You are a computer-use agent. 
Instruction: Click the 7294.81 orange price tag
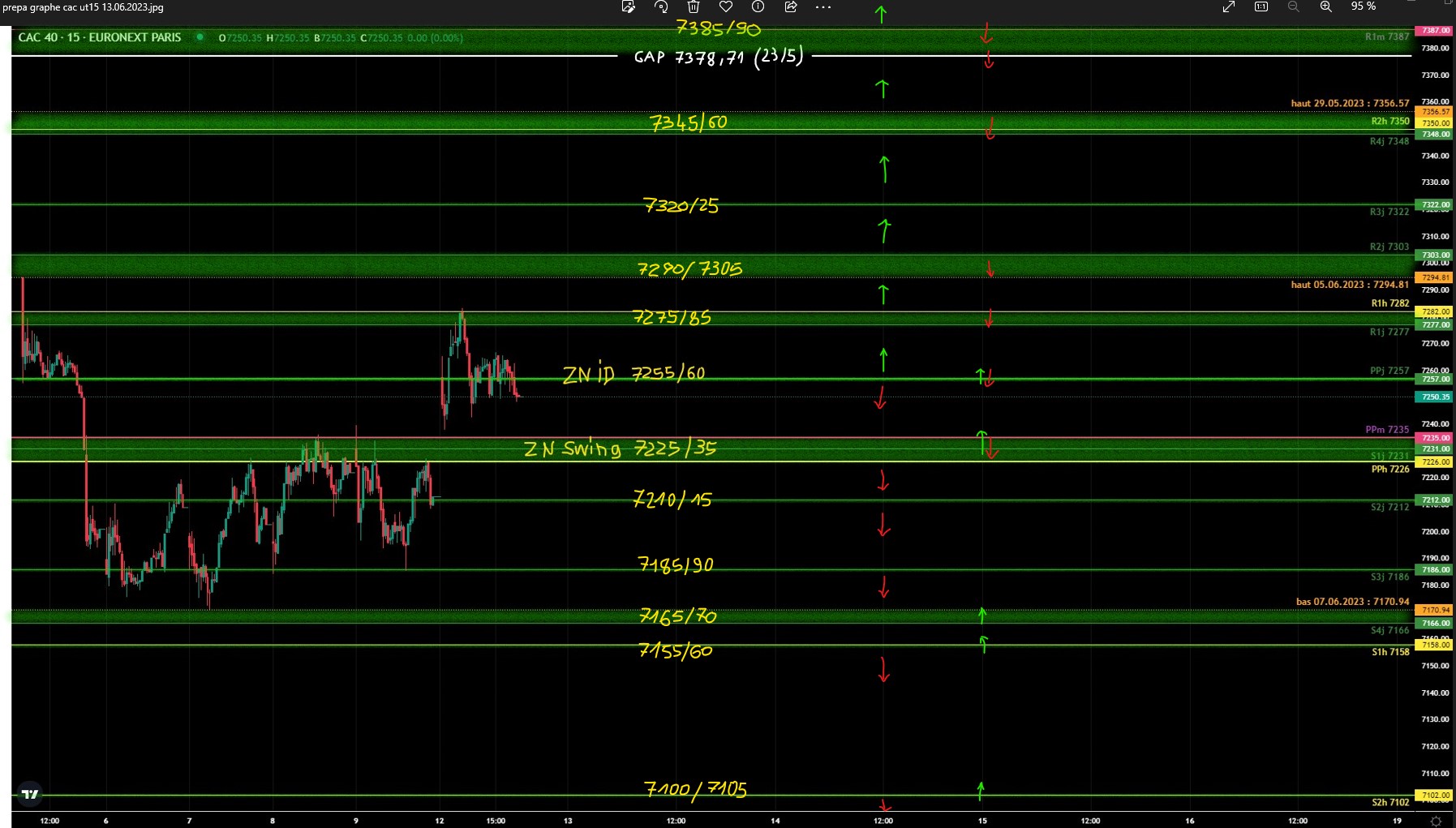click(1435, 277)
